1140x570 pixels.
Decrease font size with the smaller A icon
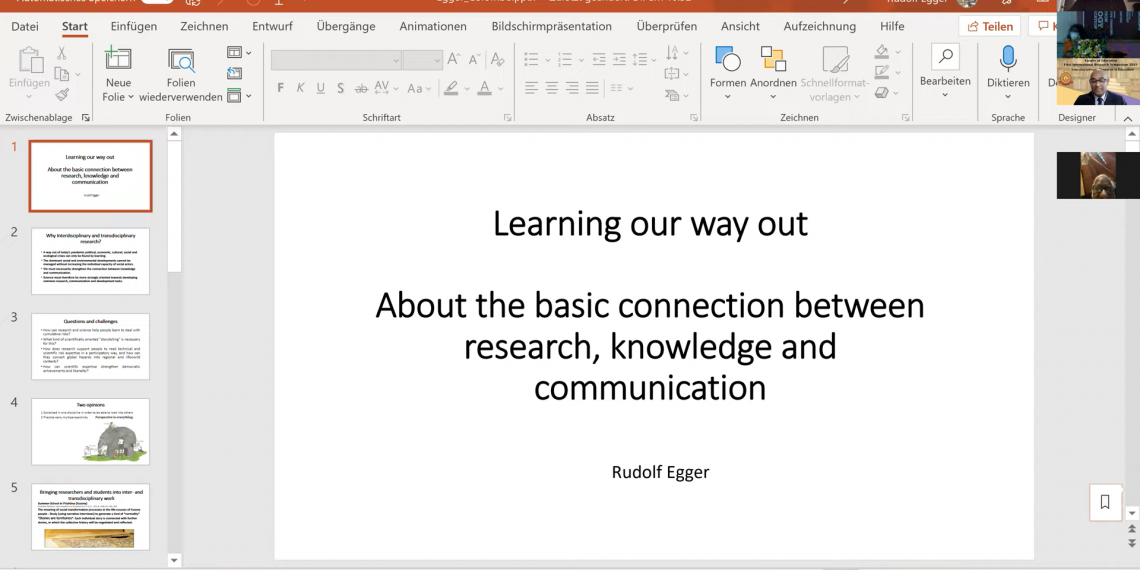click(x=475, y=59)
